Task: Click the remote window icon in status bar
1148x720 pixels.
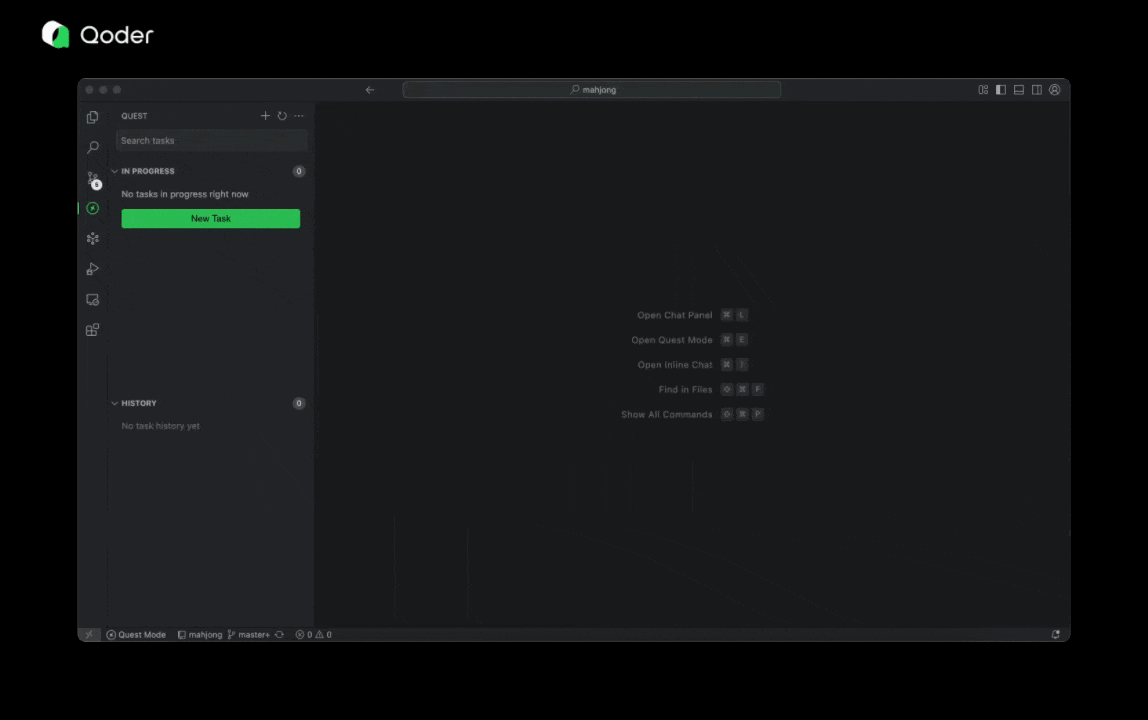Action: click(89, 634)
